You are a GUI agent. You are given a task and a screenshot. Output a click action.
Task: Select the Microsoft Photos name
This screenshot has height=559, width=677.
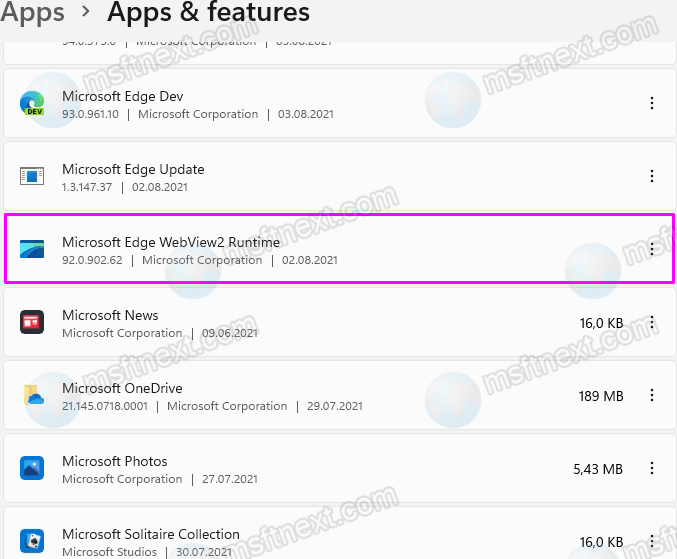[x=114, y=461]
